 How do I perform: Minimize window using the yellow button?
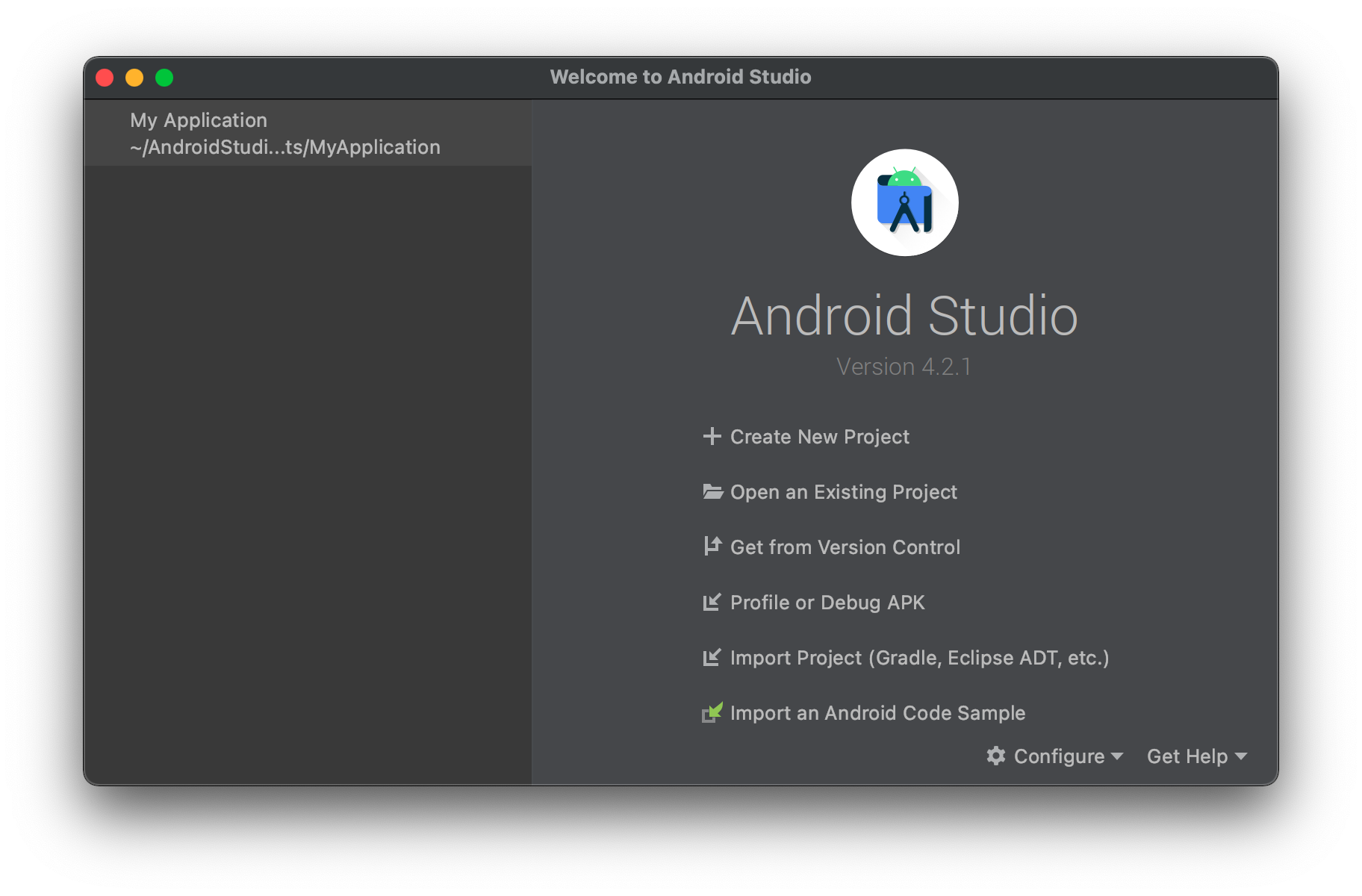[x=134, y=78]
